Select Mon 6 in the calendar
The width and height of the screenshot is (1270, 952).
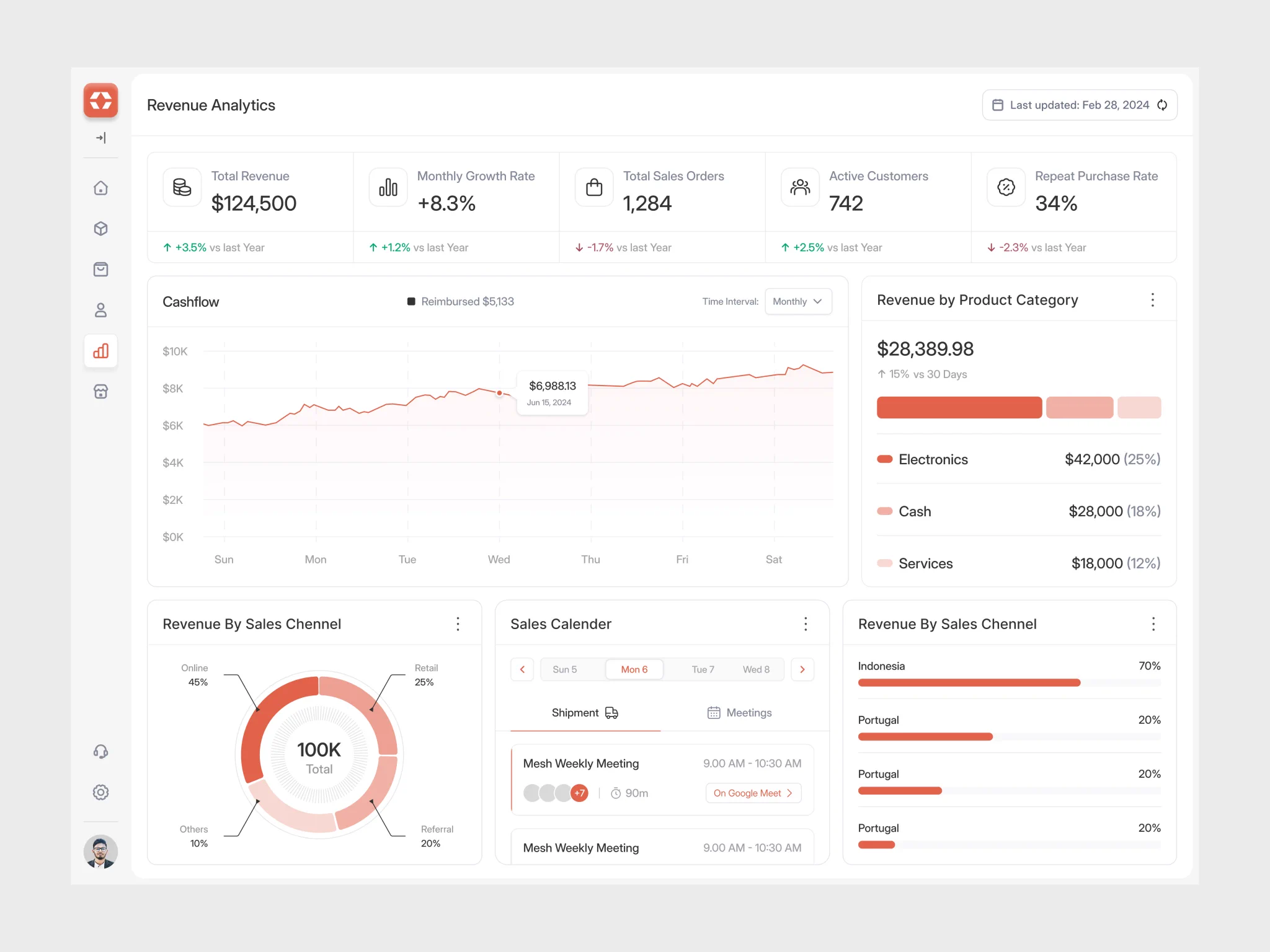pos(634,669)
